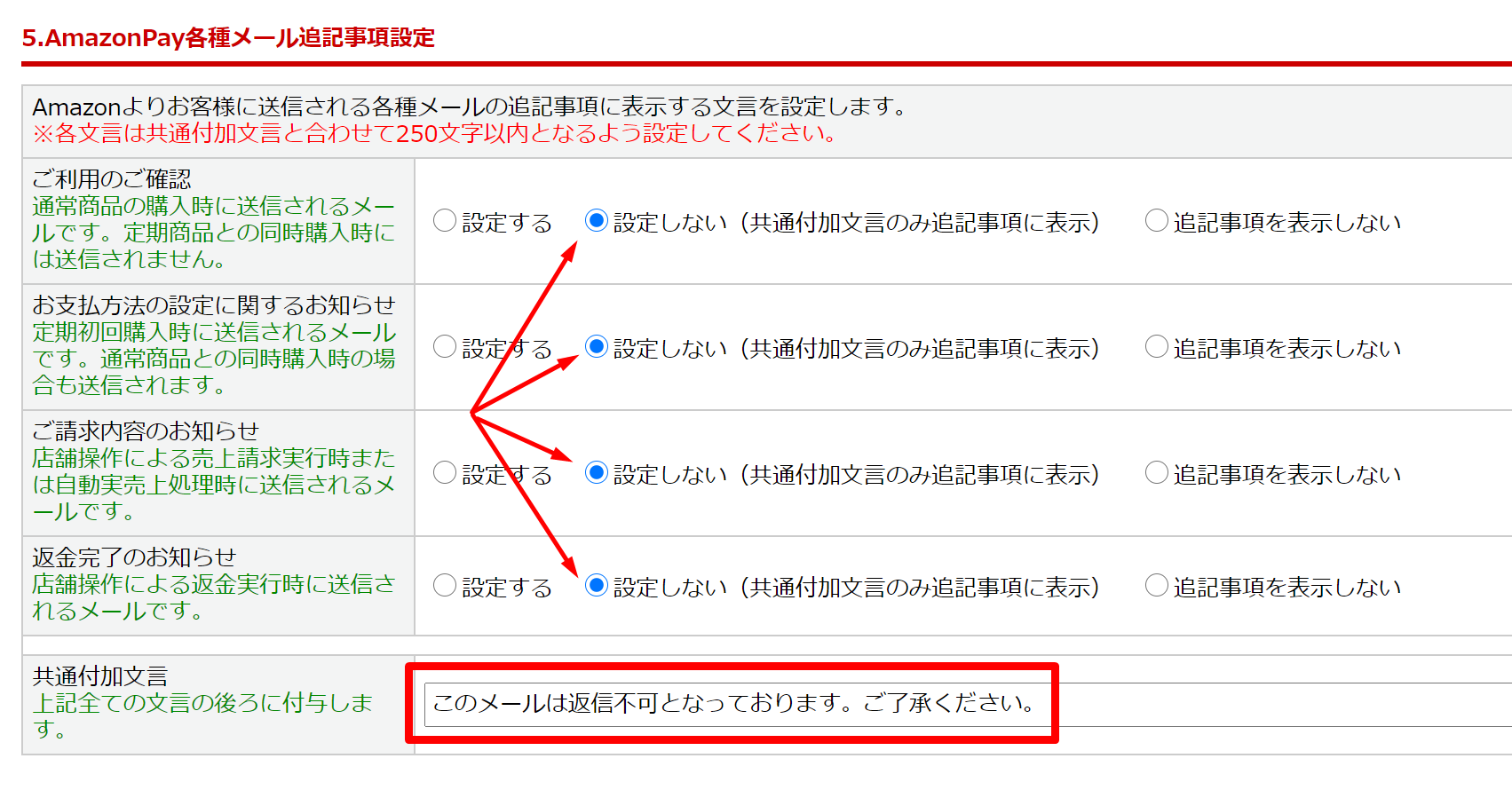Click the 返金完了のお知らせ row label

click(134, 557)
